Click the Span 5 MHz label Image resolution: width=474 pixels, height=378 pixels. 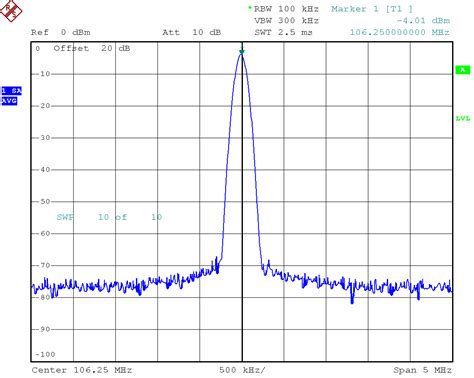[x=422, y=370]
